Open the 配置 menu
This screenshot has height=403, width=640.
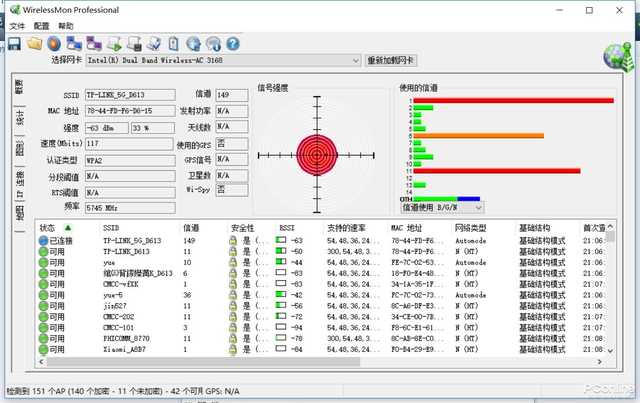click(x=41, y=26)
